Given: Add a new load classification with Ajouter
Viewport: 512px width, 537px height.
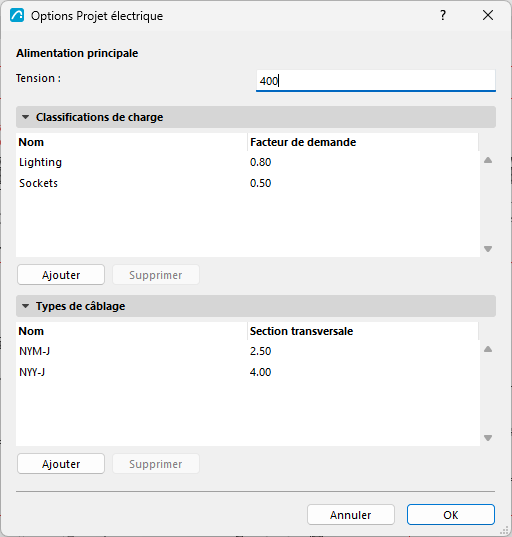Looking at the screenshot, I should [61, 275].
